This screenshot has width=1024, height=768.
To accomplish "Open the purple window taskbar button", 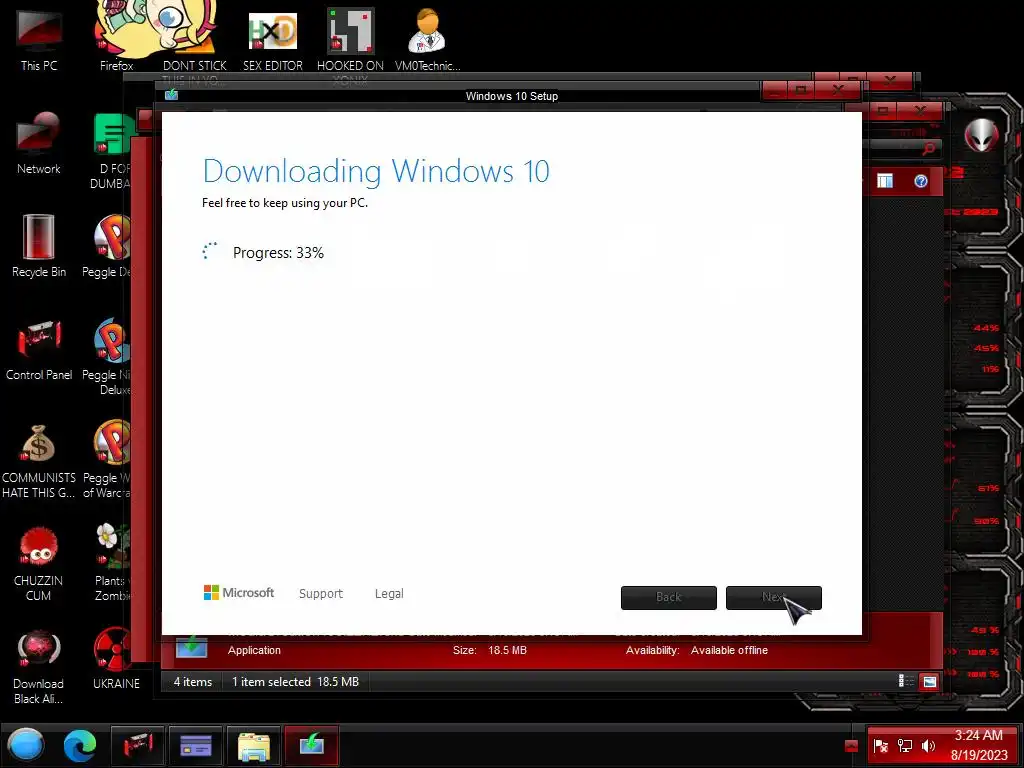I will pos(196,745).
